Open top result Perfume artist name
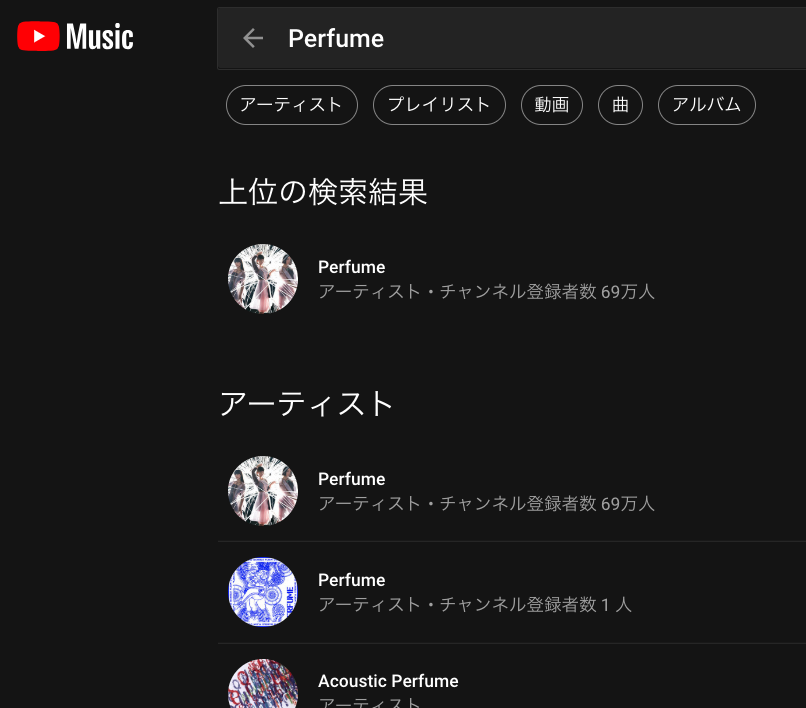 click(x=352, y=267)
